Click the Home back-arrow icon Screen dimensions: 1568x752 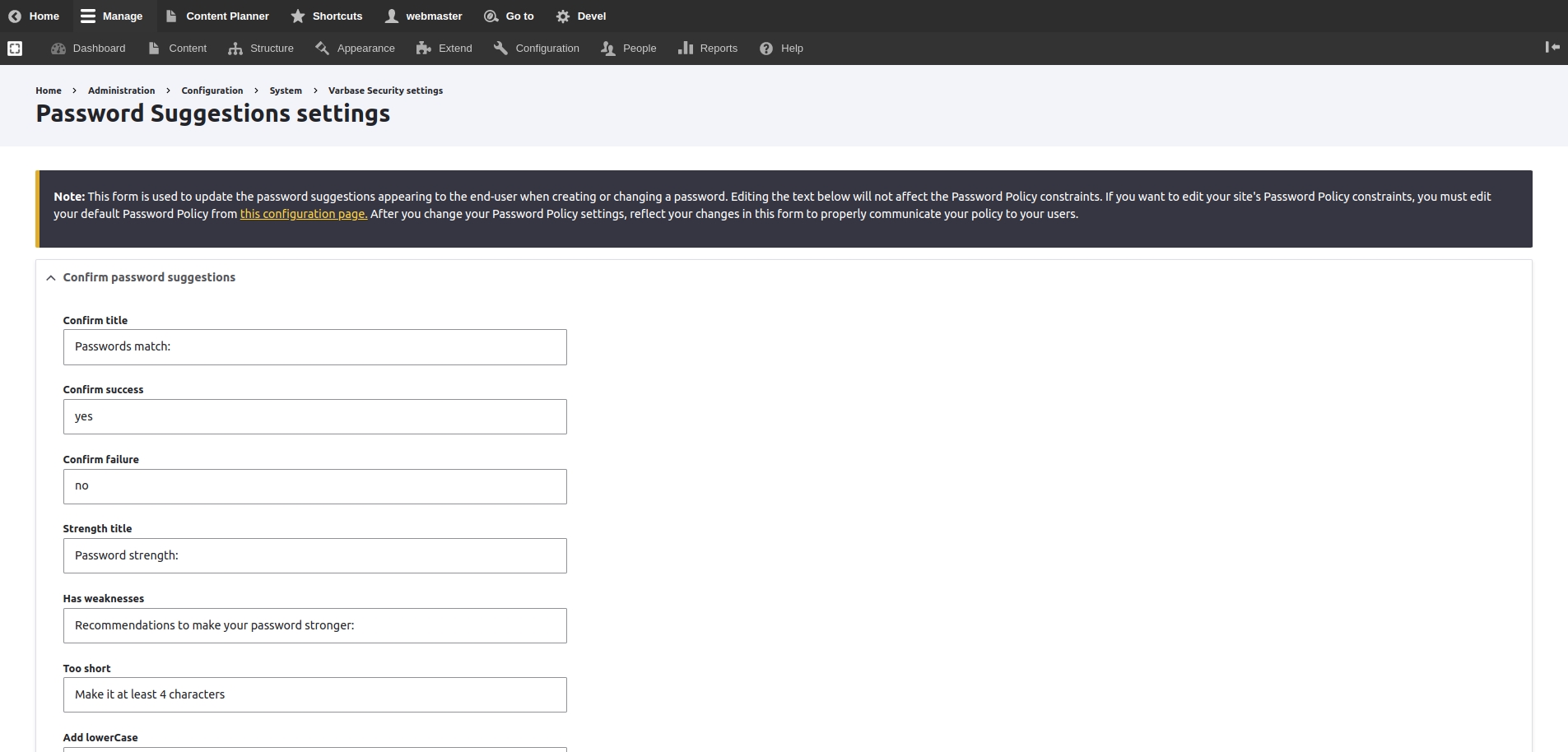[x=15, y=16]
